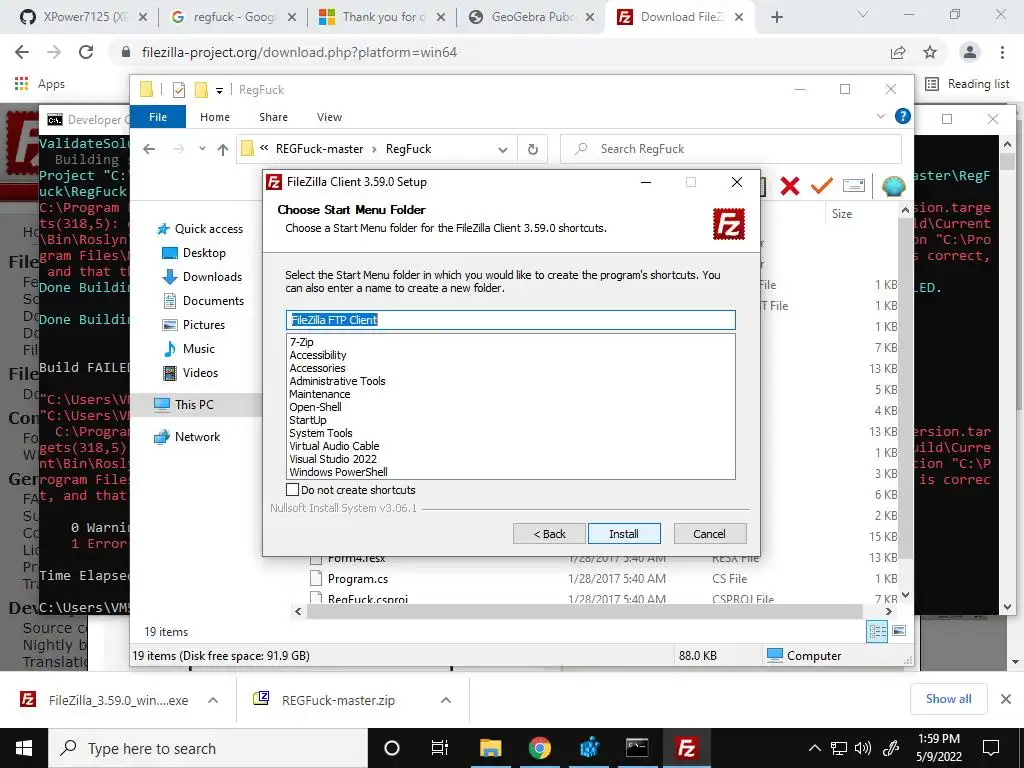
Task: Open the Windows Start menu
Action: (24, 748)
